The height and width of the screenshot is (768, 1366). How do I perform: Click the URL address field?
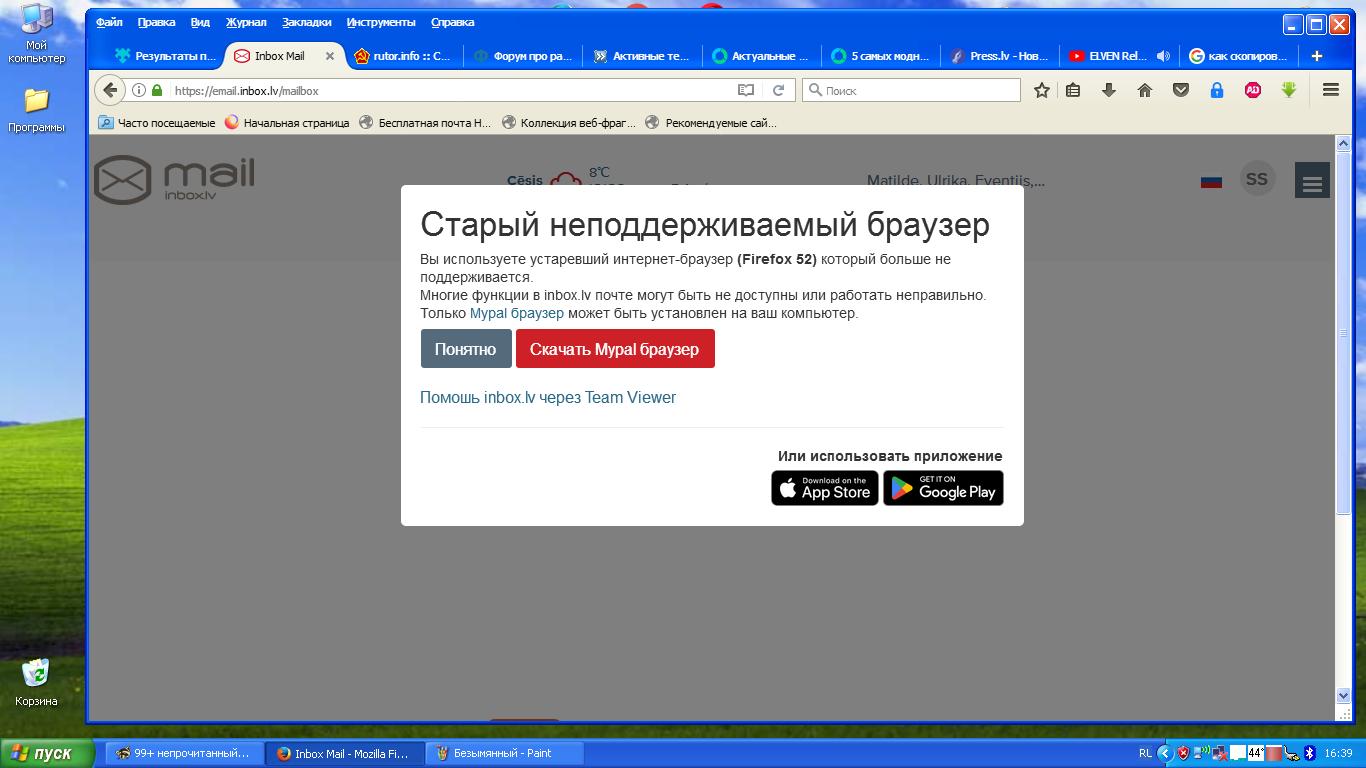450,90
